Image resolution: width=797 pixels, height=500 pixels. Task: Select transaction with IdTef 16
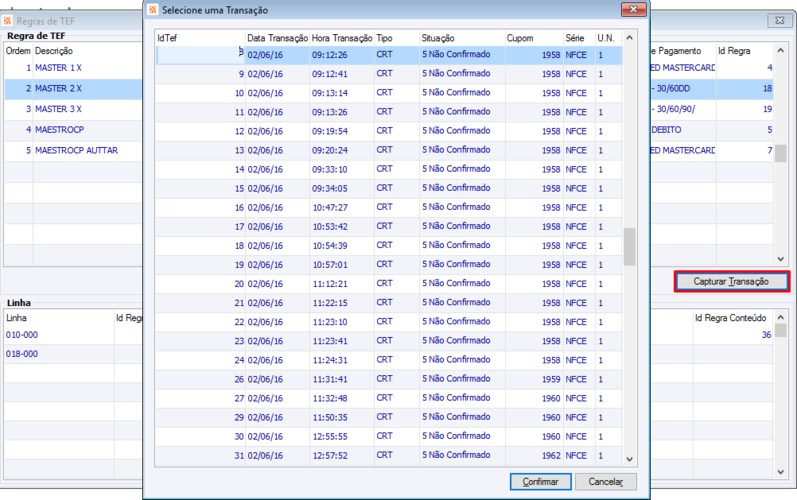[x=389, y=207]
